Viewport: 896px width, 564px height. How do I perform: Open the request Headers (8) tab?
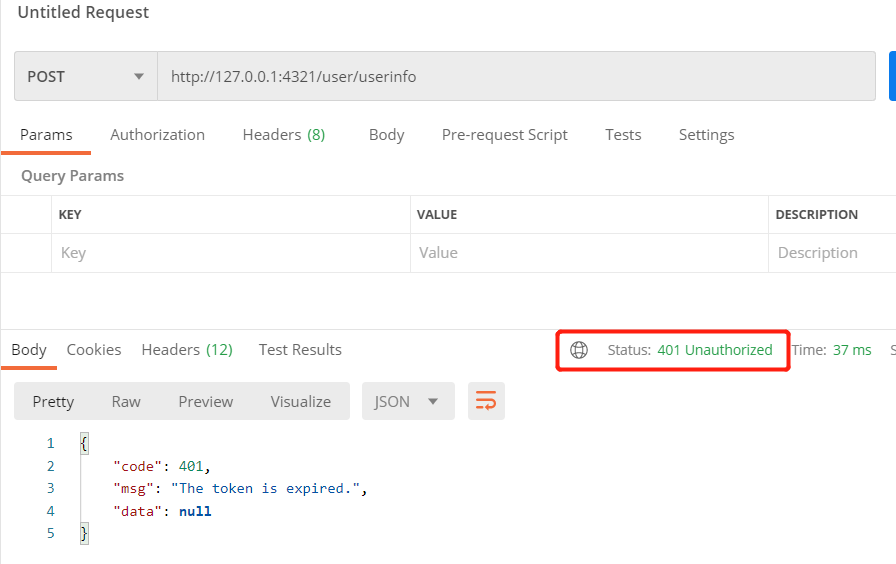(x=283, y=135)
